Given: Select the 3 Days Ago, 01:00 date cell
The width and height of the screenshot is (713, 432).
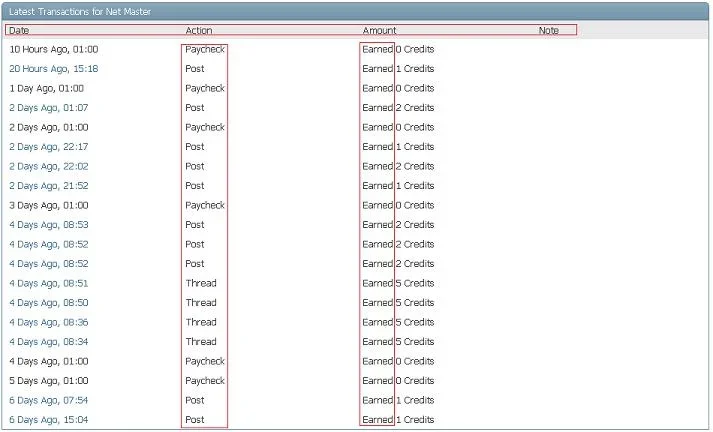Looking at the screenshot, I should [x=49, y=206].
